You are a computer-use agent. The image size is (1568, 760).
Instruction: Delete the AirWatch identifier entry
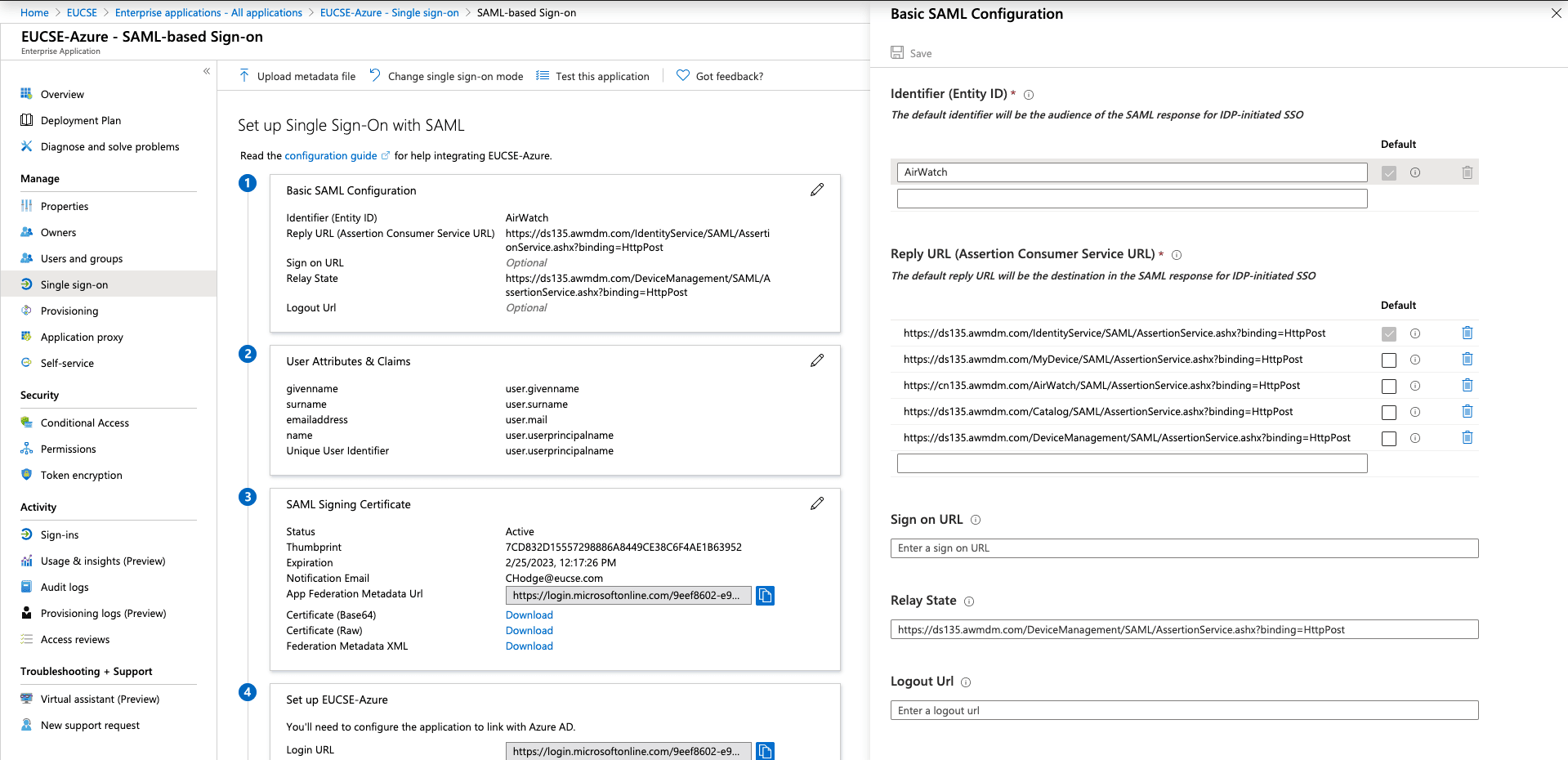coord(1467,172)
